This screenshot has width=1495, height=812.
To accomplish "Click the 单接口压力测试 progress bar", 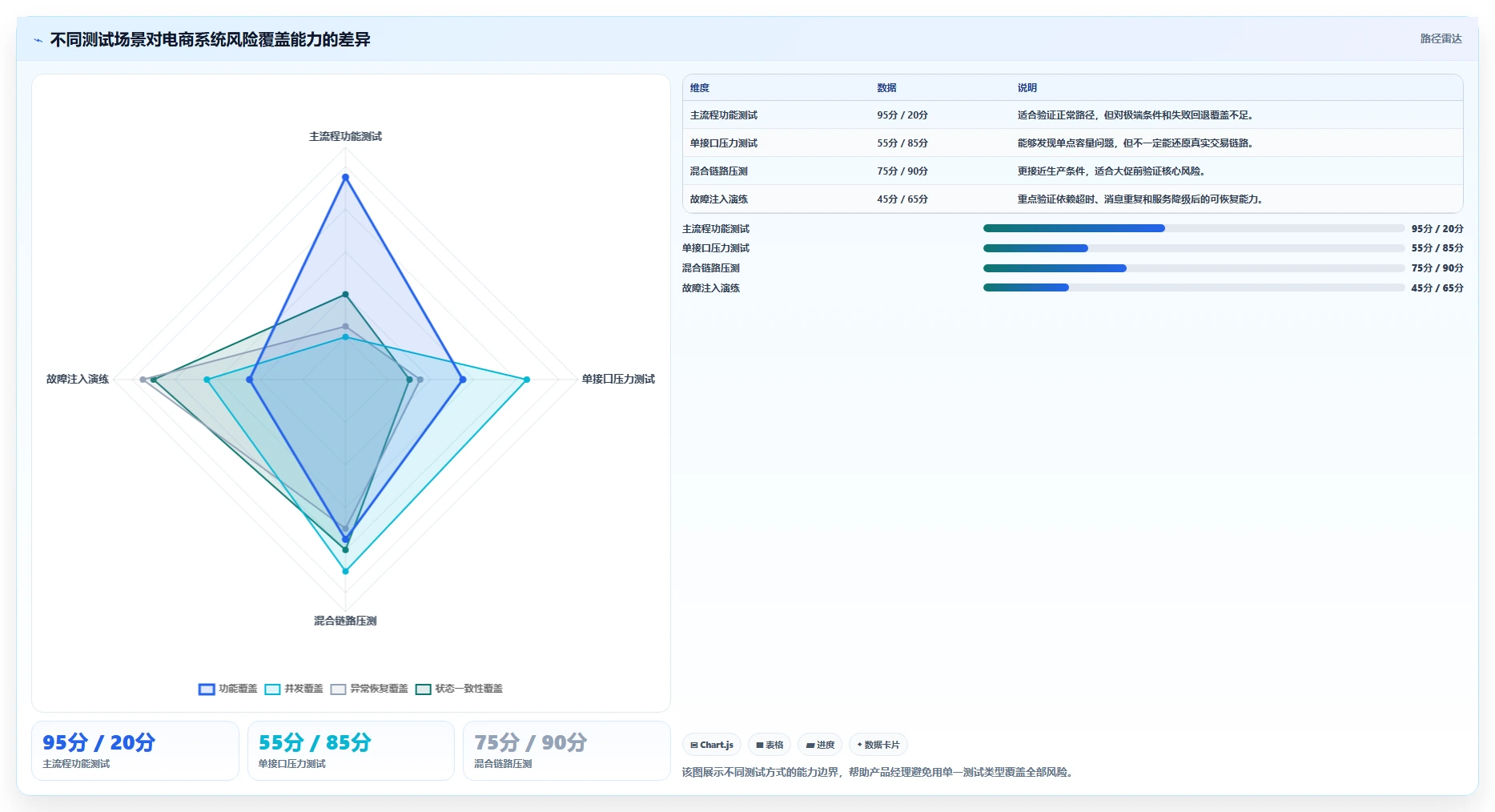I will [x=1194, y=248].
